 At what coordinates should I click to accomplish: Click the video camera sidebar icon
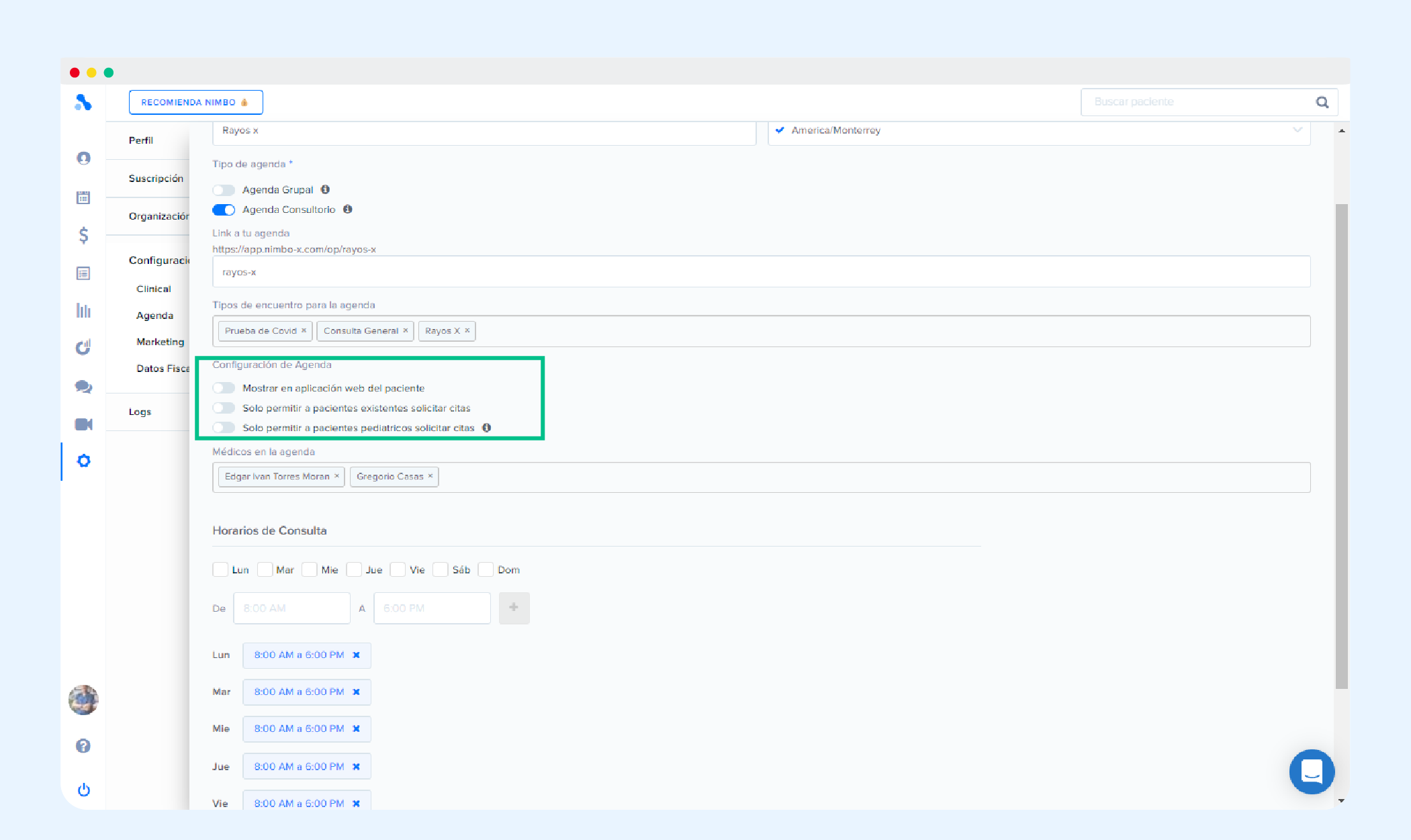(83, 424)
